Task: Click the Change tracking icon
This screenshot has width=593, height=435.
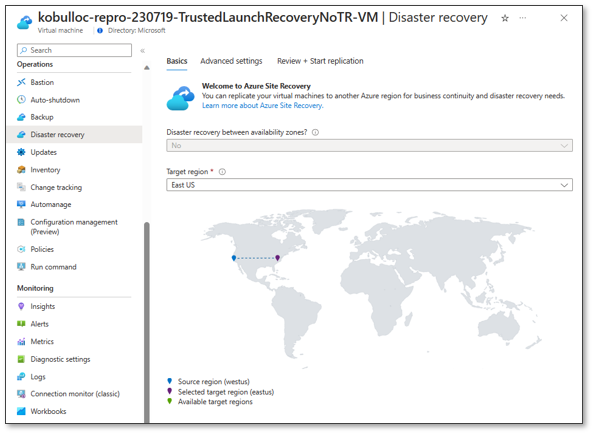Action: [x=21, y=187]
